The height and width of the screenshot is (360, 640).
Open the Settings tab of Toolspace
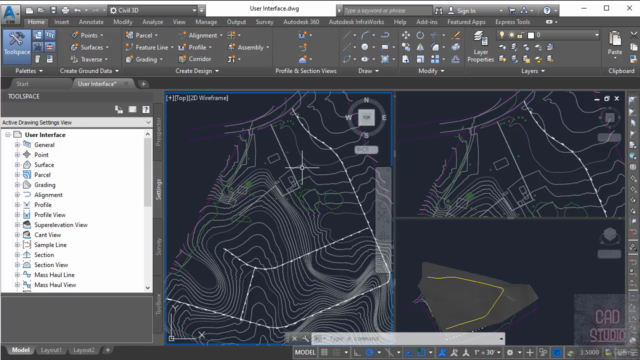pyautogui.click(x=158, y=189)
